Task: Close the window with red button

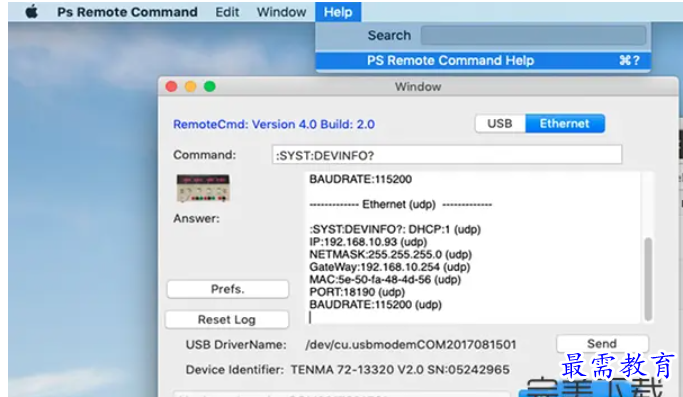Action: pyautogui.click(x=172, y=87)
